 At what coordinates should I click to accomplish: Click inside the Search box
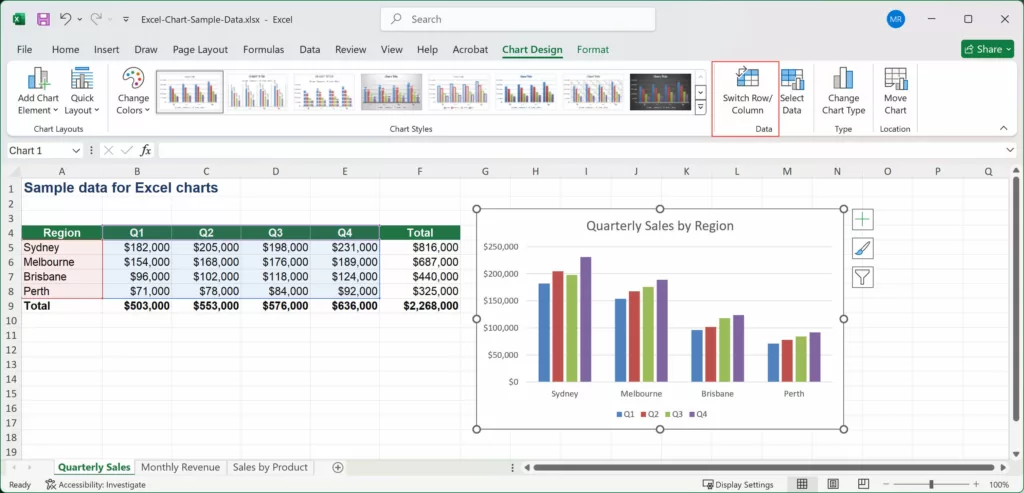(517, 20)
